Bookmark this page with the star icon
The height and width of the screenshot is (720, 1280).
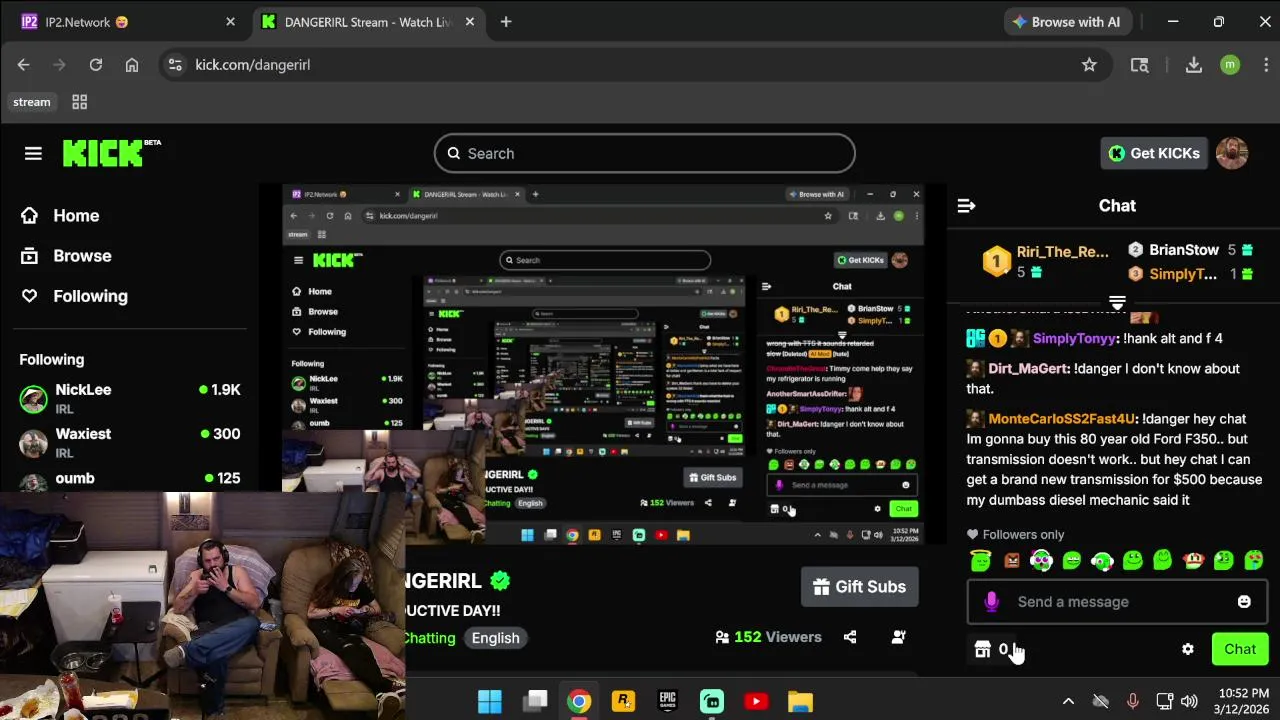(x=1089, y=65)
